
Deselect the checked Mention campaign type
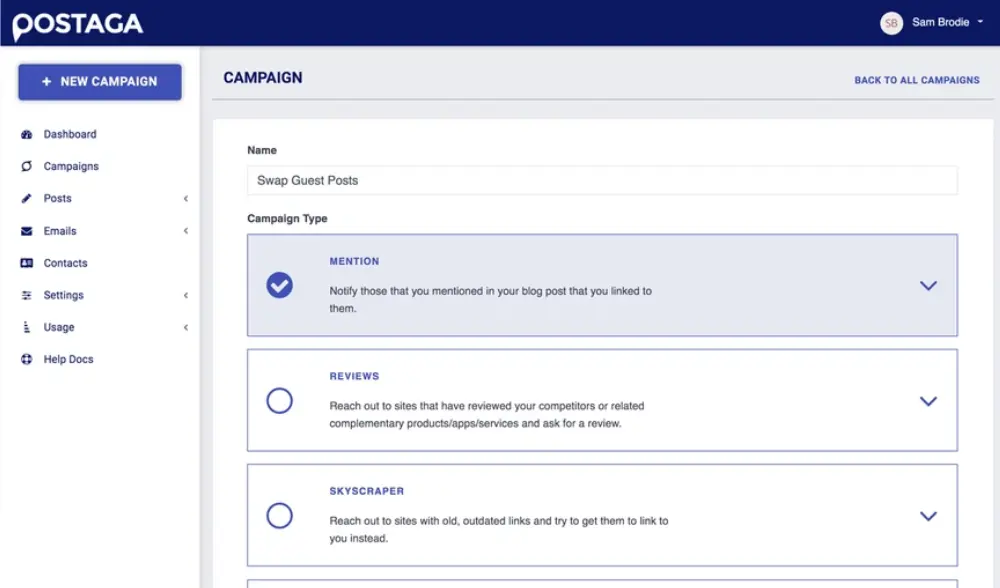tap(280, 285)
